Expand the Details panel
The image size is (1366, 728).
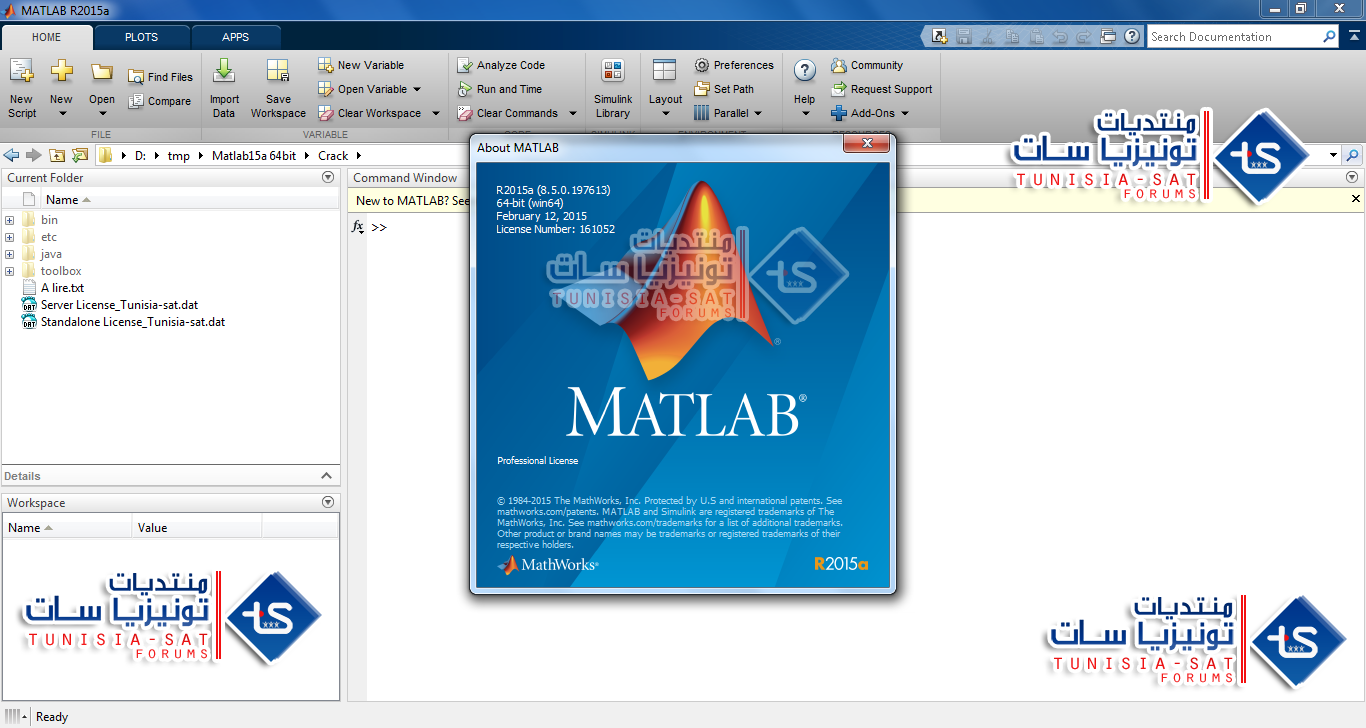pos(326,476)
